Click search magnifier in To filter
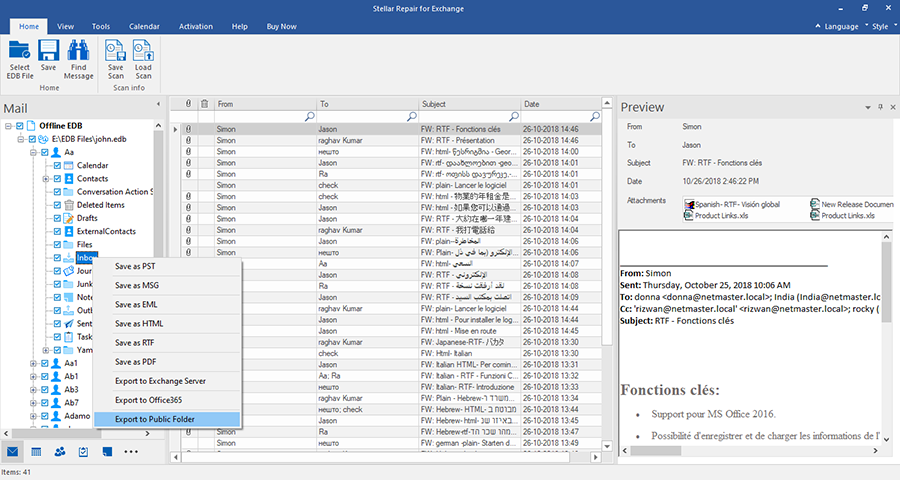The height and width of the screenshot is (480, 900). tap(412, 117)
